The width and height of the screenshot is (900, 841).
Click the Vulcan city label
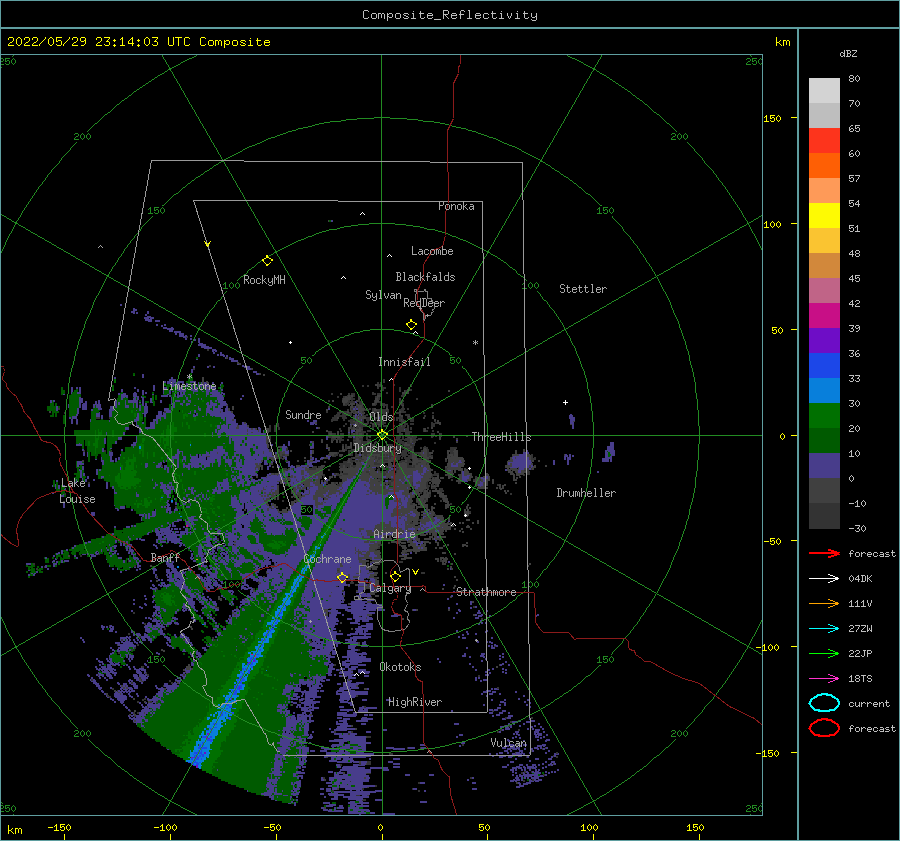(508, 742)
